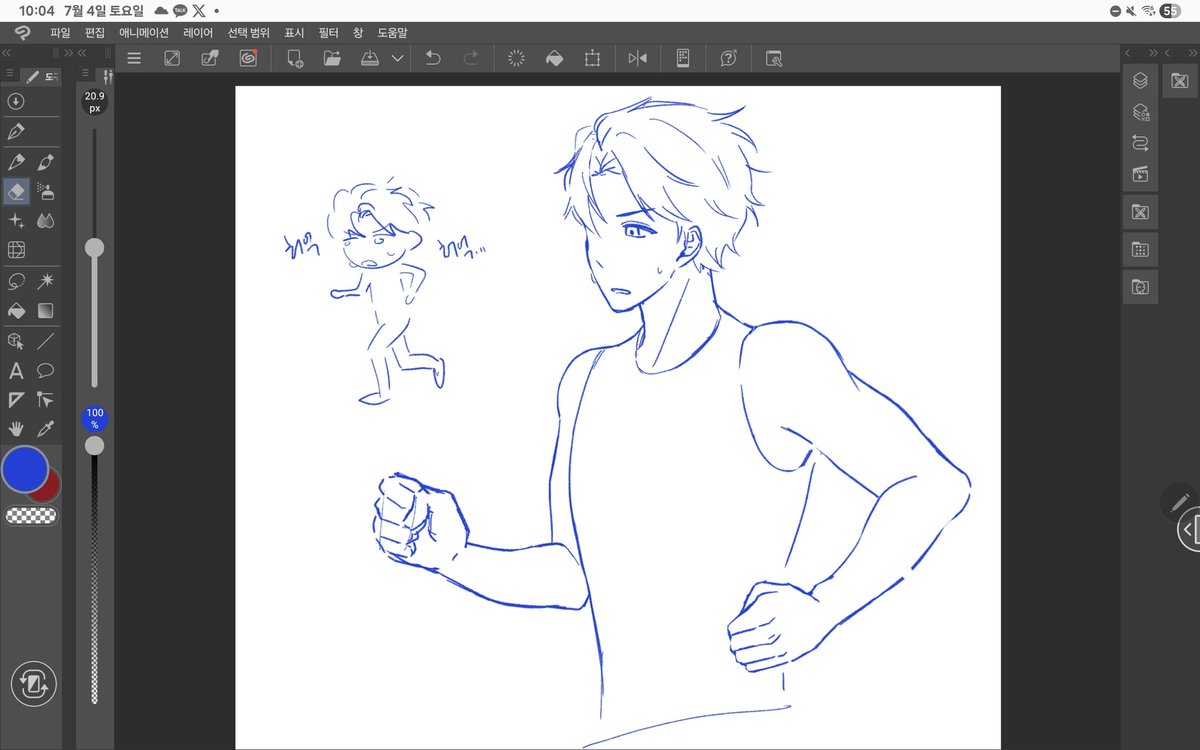Select the straight Line figure tool
This screenshot has height=750, width=1200.
point(45,341)
